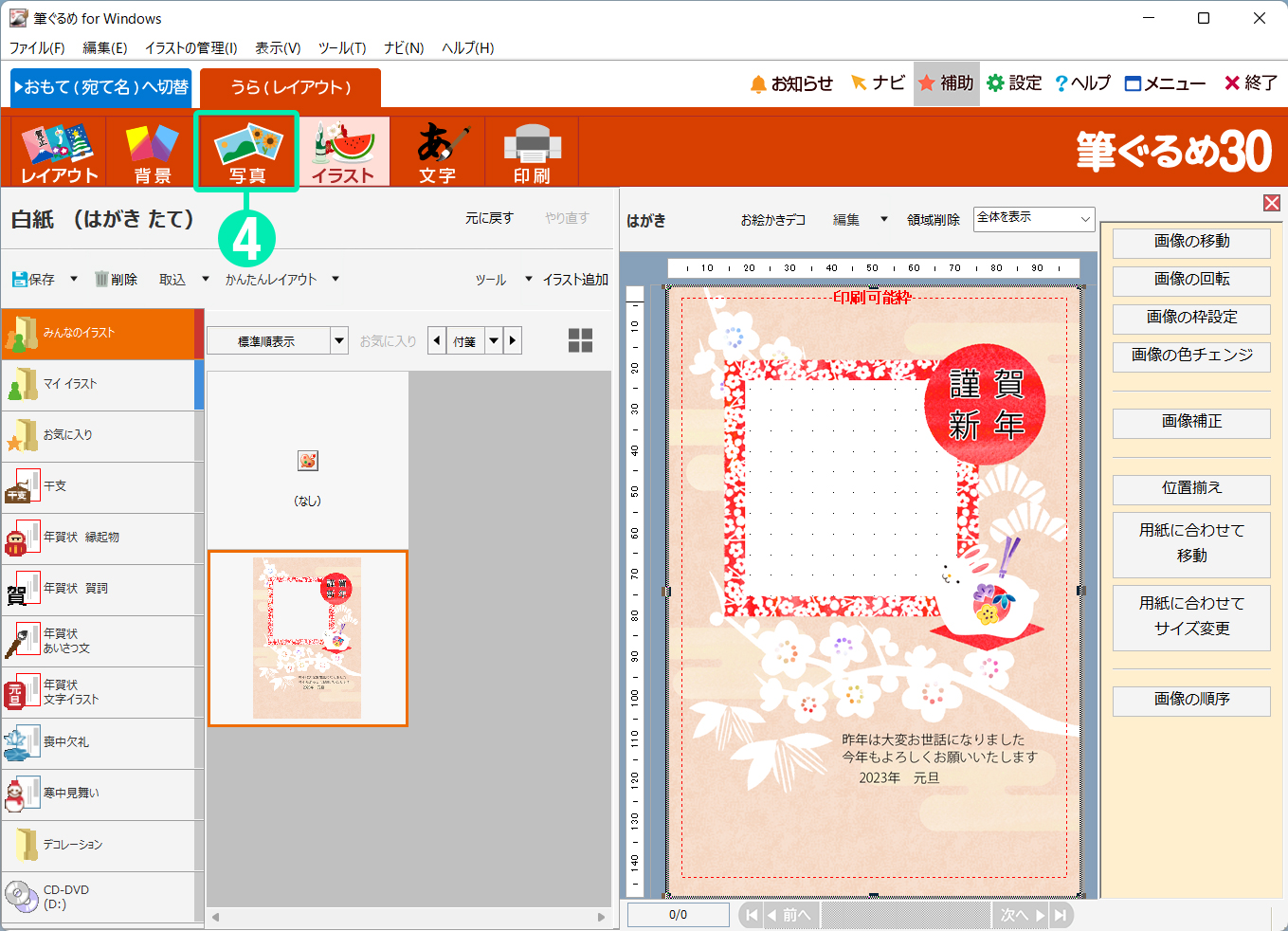Open the 標準順表示 sort dropdown
Viewport: 1288px width, 931px height.
[339, 340]
